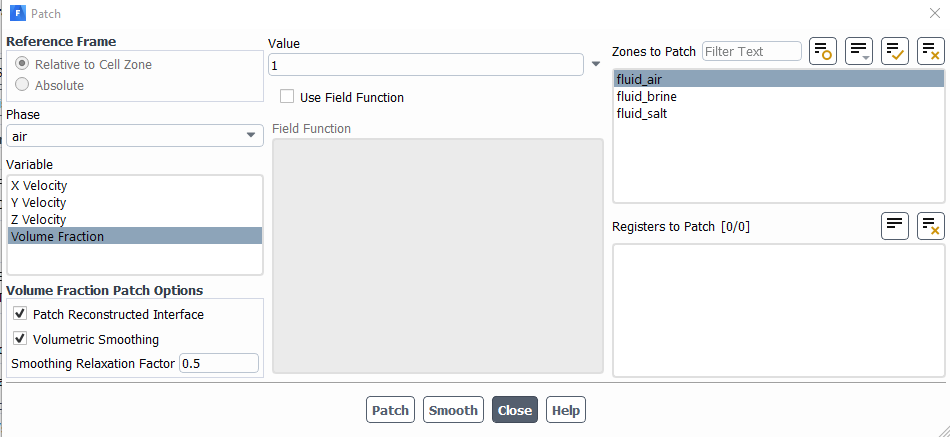
Task: Expand the Value field dropdown arrow
Action: pos(596,64)
